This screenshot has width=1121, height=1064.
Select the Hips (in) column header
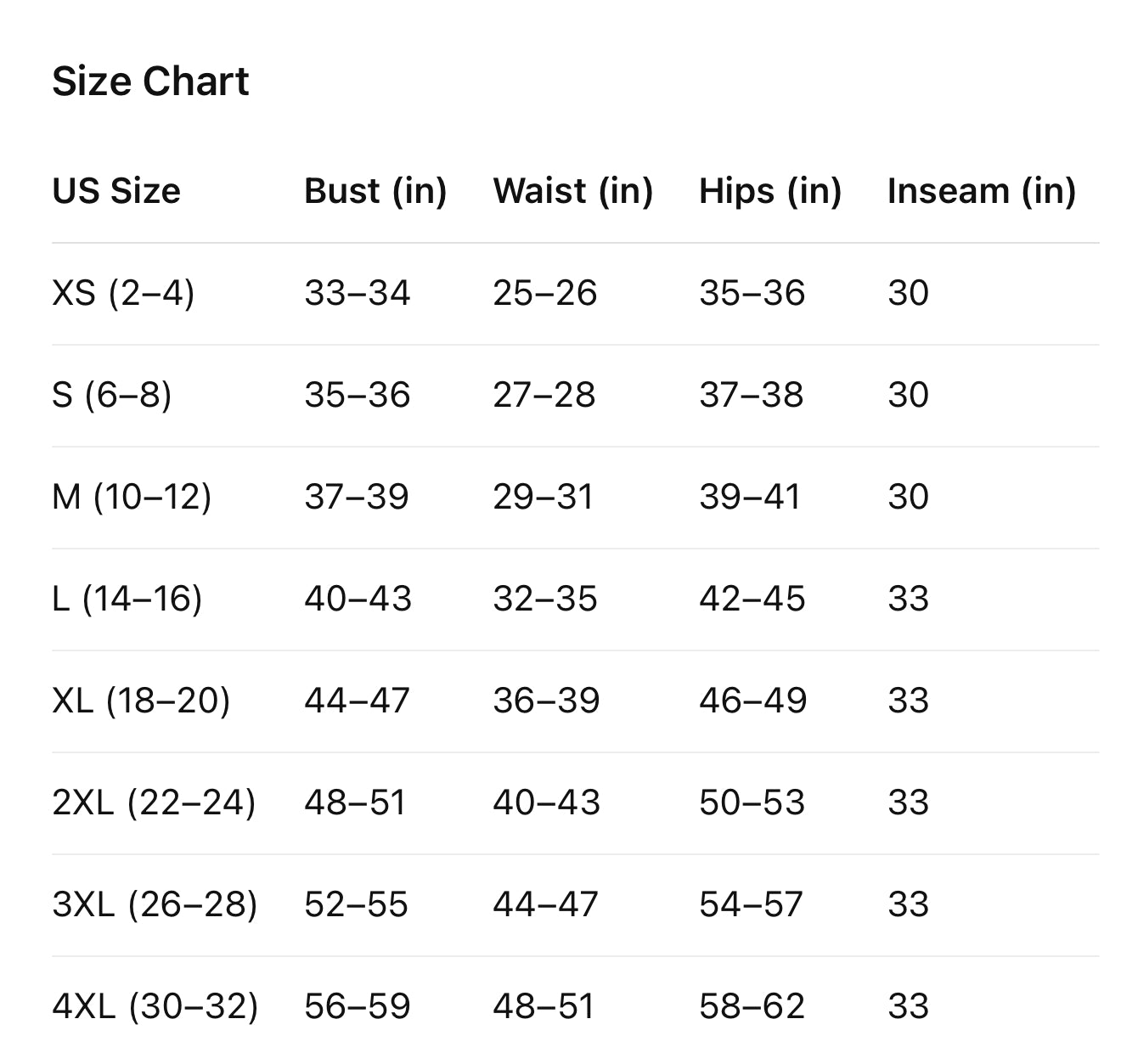[770, 191]
